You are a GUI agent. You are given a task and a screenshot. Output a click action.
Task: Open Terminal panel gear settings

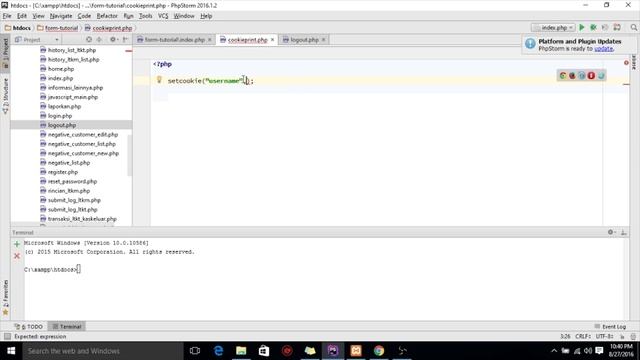[611, 232]
